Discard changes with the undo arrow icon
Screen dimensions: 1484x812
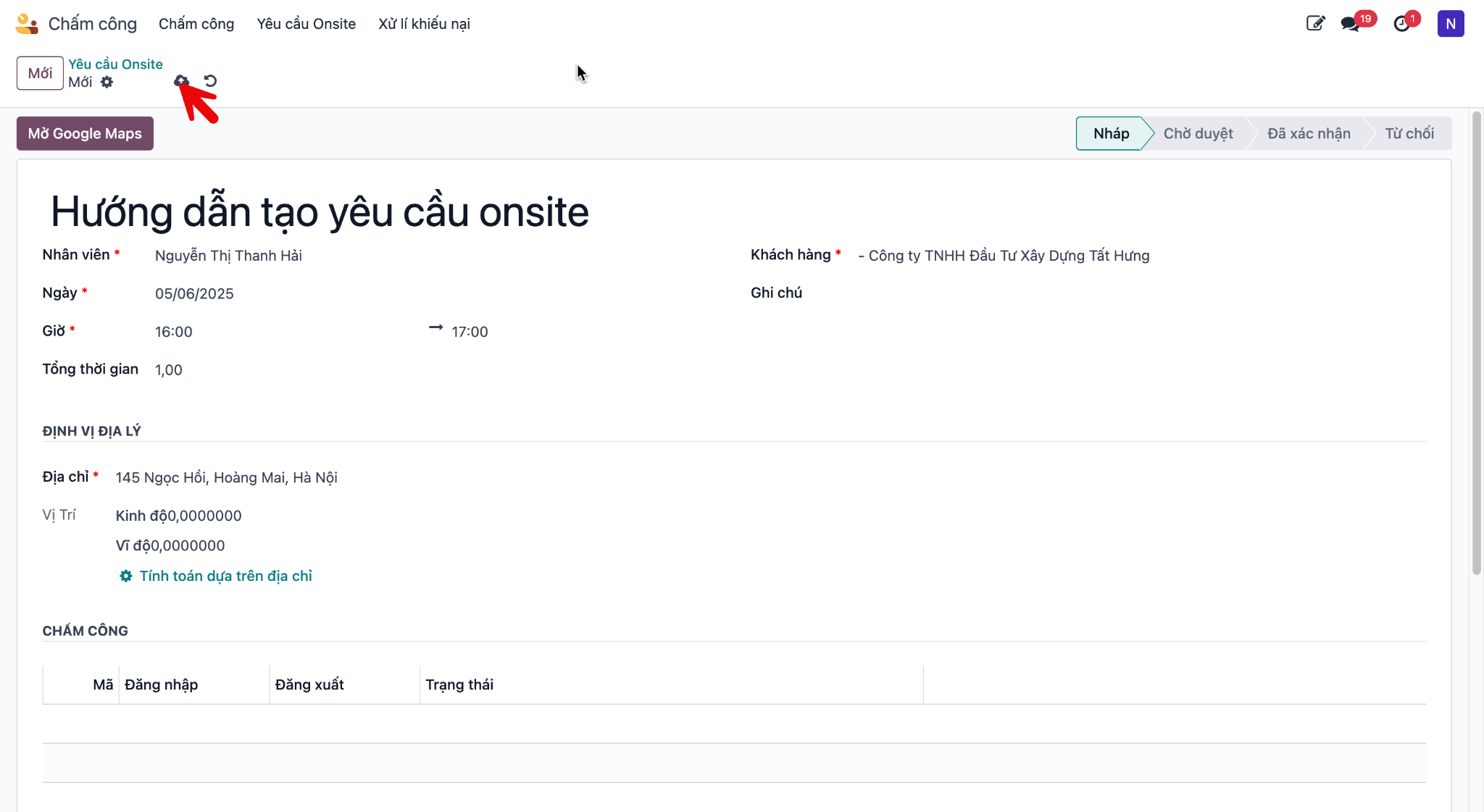tap(210, 81)
